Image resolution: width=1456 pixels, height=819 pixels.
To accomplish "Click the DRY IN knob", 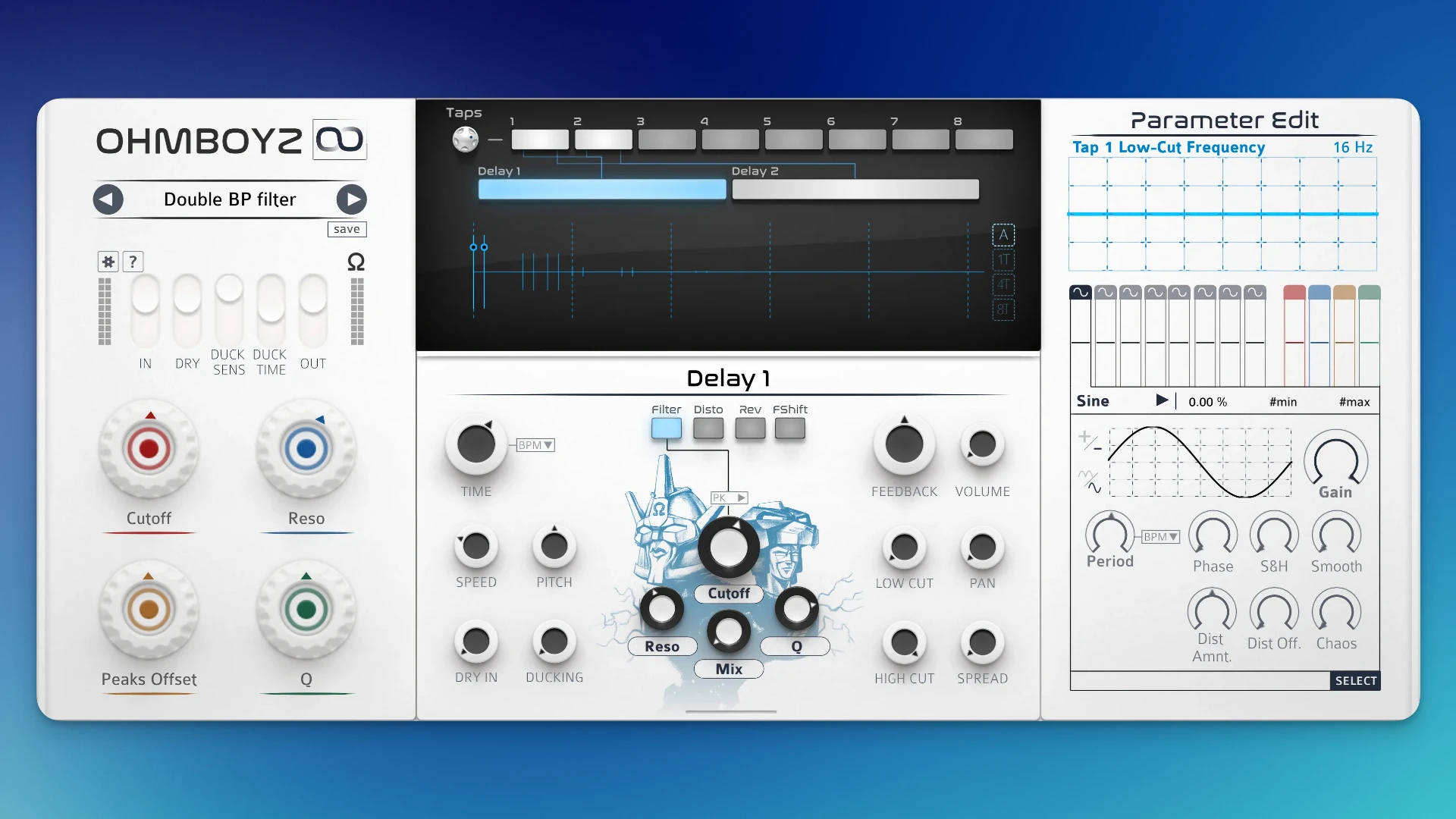I will (475, 642).
